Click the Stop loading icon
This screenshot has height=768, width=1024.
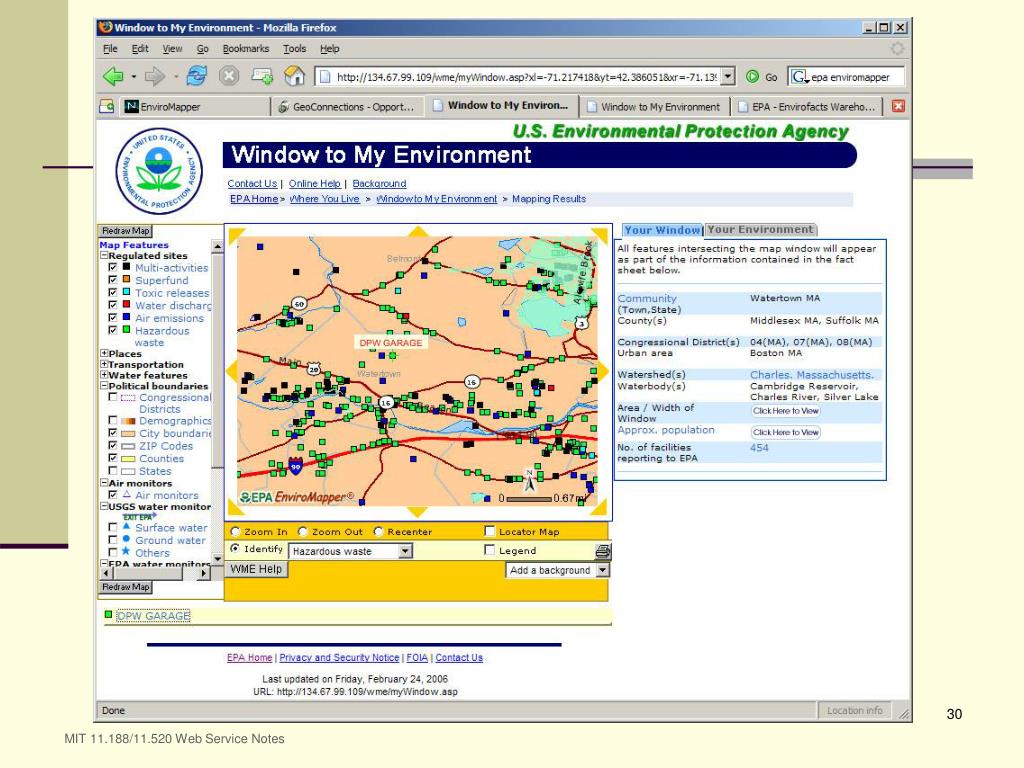pyautogui.click(x=229, y=76)
